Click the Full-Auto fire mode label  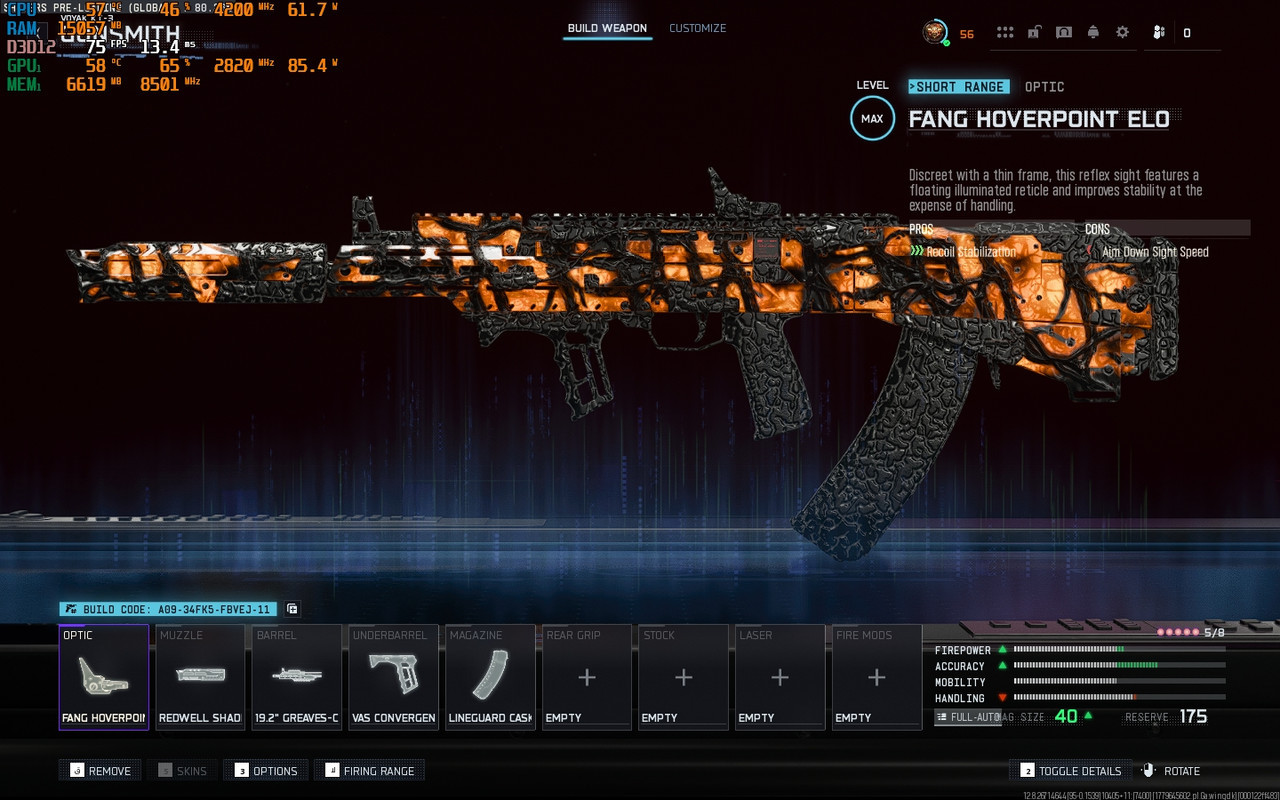coord(968,717)
